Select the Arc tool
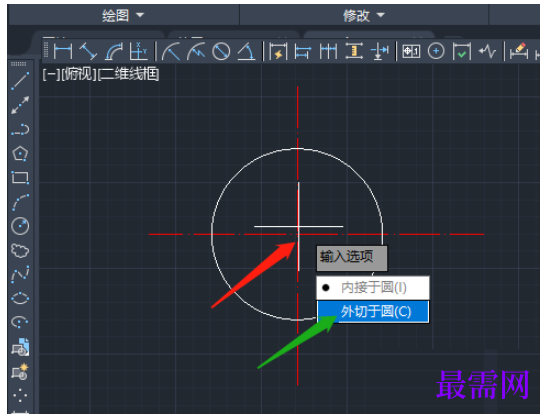 tap(20, 202)
